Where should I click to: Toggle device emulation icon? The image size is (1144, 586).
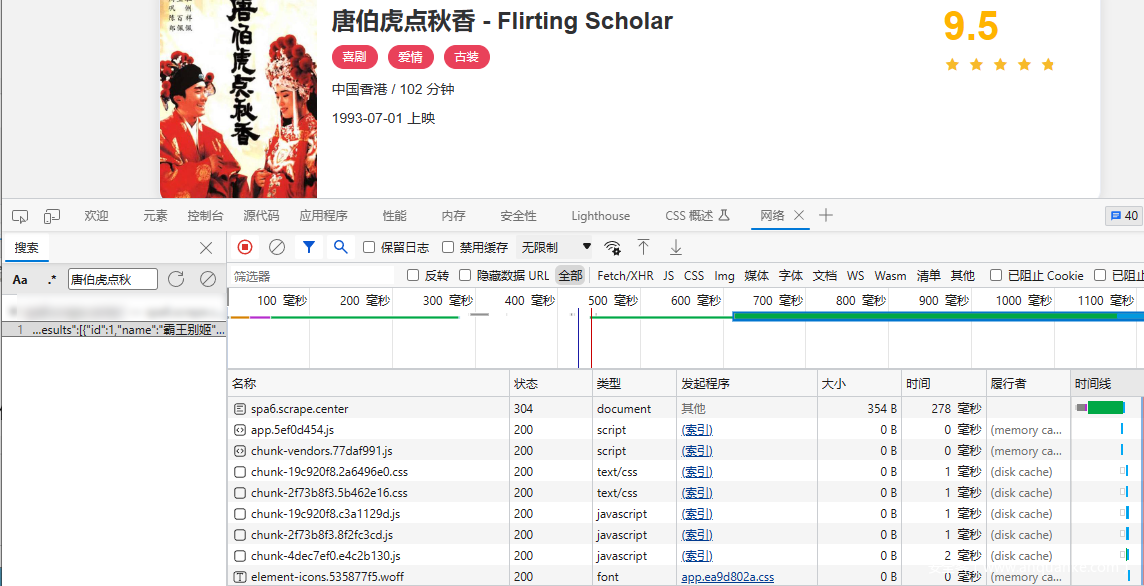pyautogui.click(x=52, y=216)
